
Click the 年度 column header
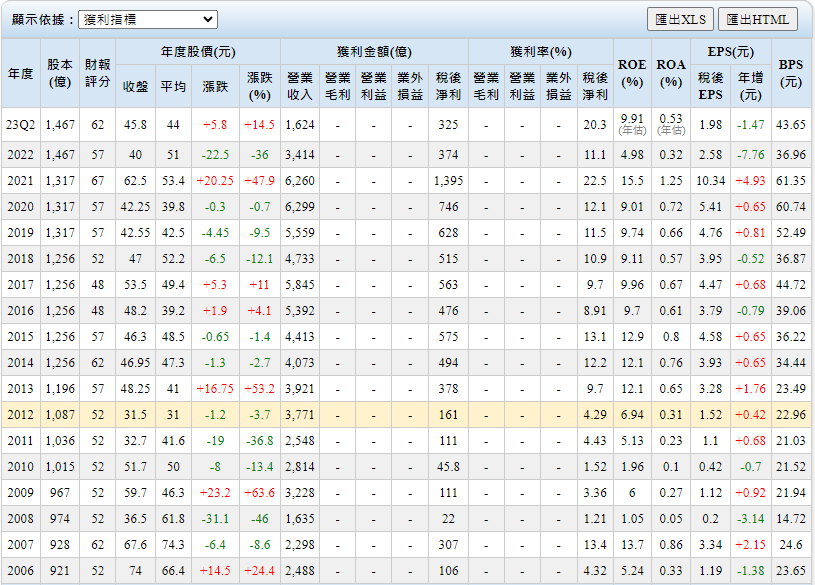click(21, 74)
